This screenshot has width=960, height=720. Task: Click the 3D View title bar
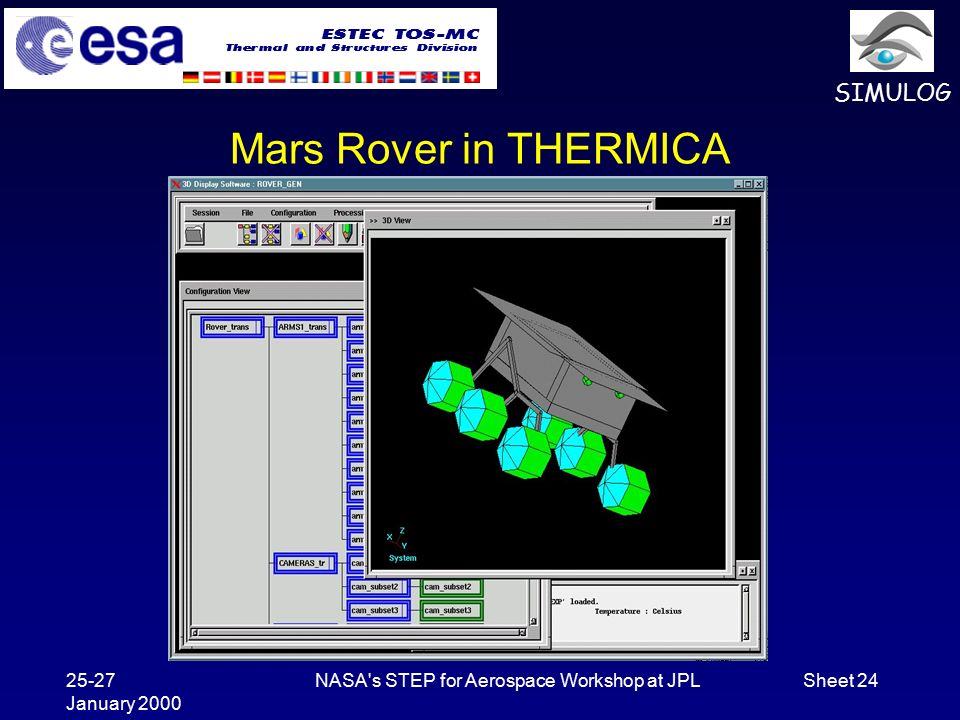(x=549, y=220)
